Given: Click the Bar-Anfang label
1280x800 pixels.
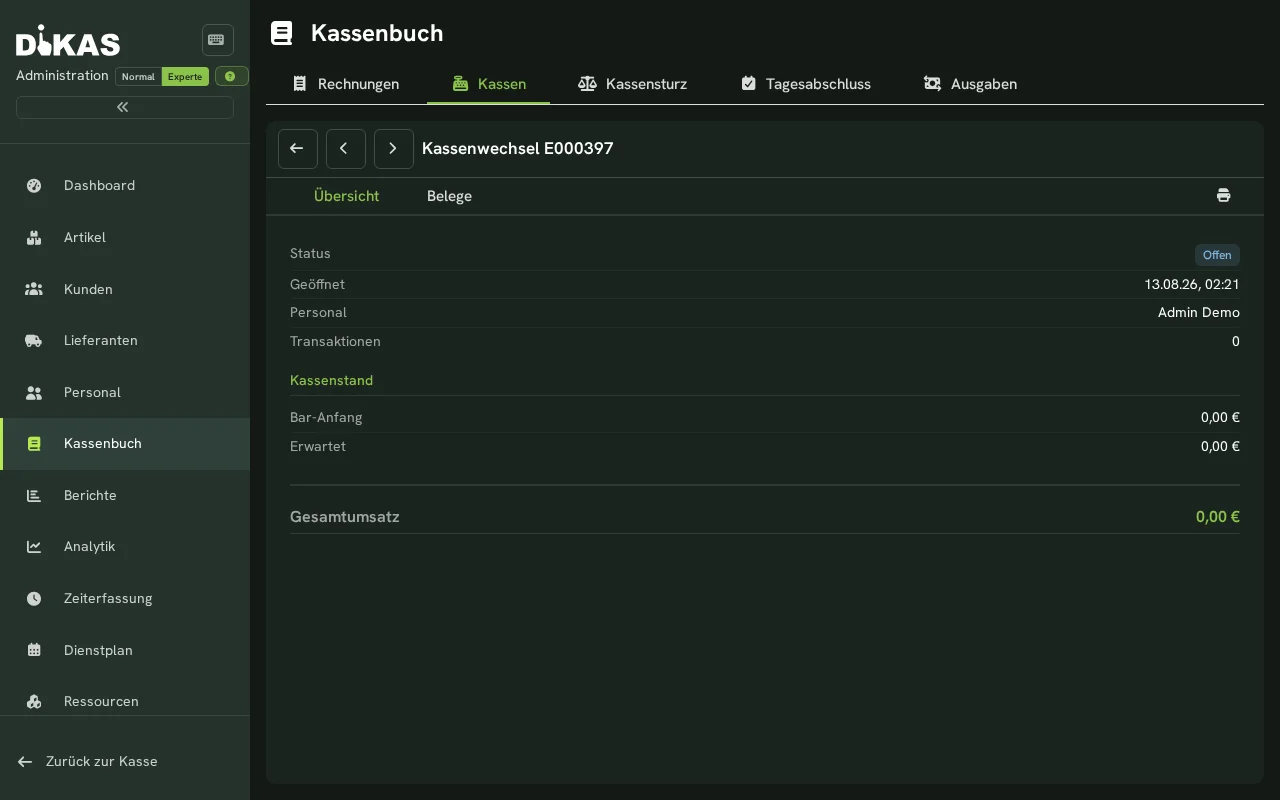Looking at the screenshot, I should [x=326, y=417].
